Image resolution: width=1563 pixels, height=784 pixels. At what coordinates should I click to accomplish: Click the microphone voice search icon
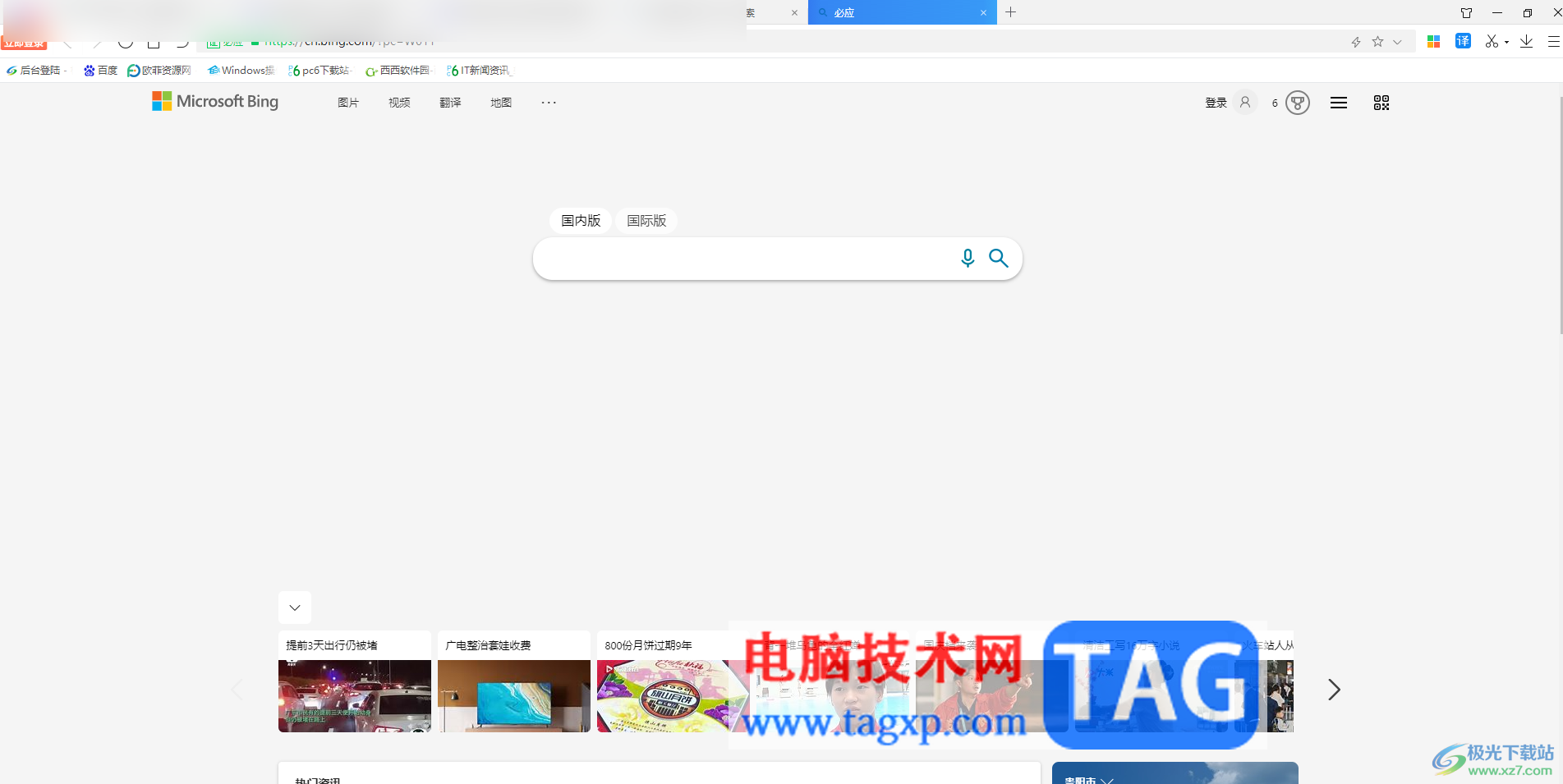[968, 259]
